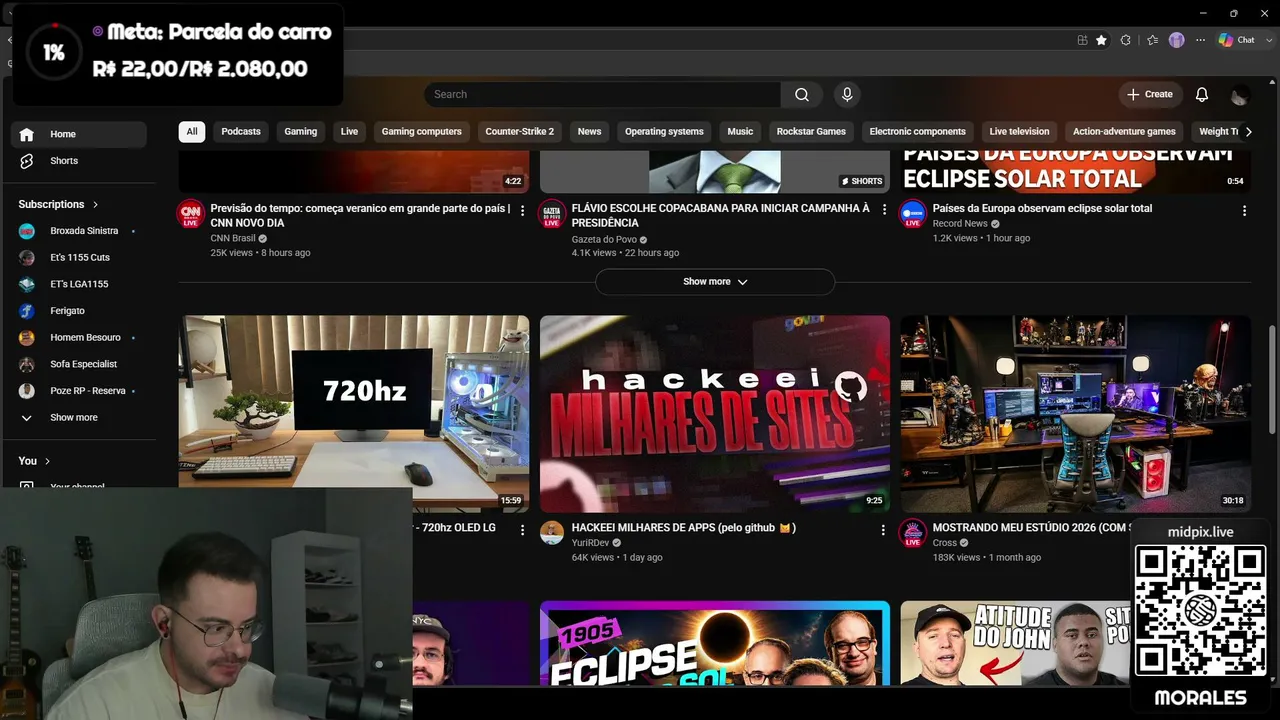The width and height of the screenshot is (1280, 720).
Task: Start voice search with the microphone icon
Action: tap(847, 94)
